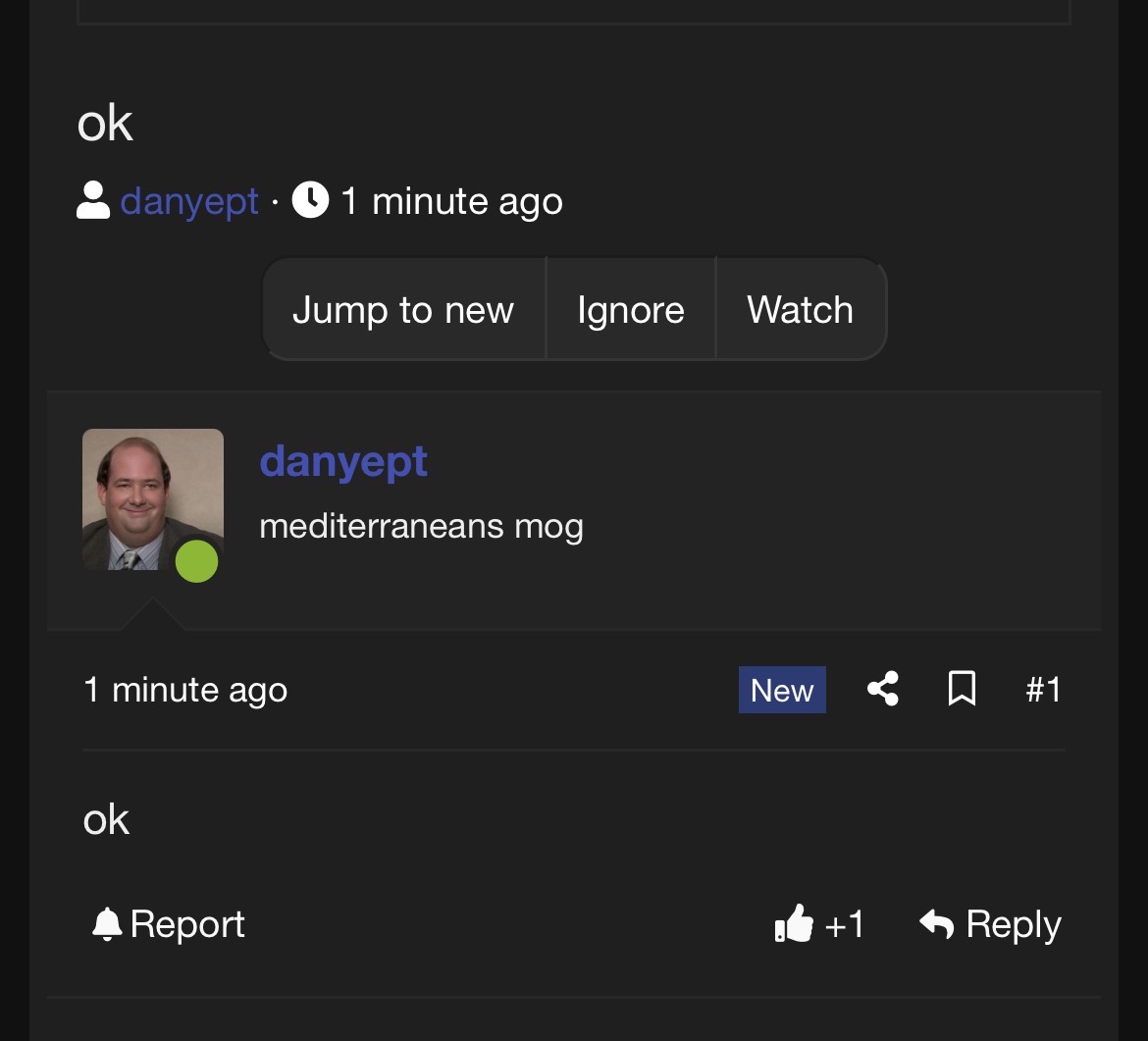Click the clock icon in thread header
This screenshot has height=1041, width=1148.
(310, 200)
